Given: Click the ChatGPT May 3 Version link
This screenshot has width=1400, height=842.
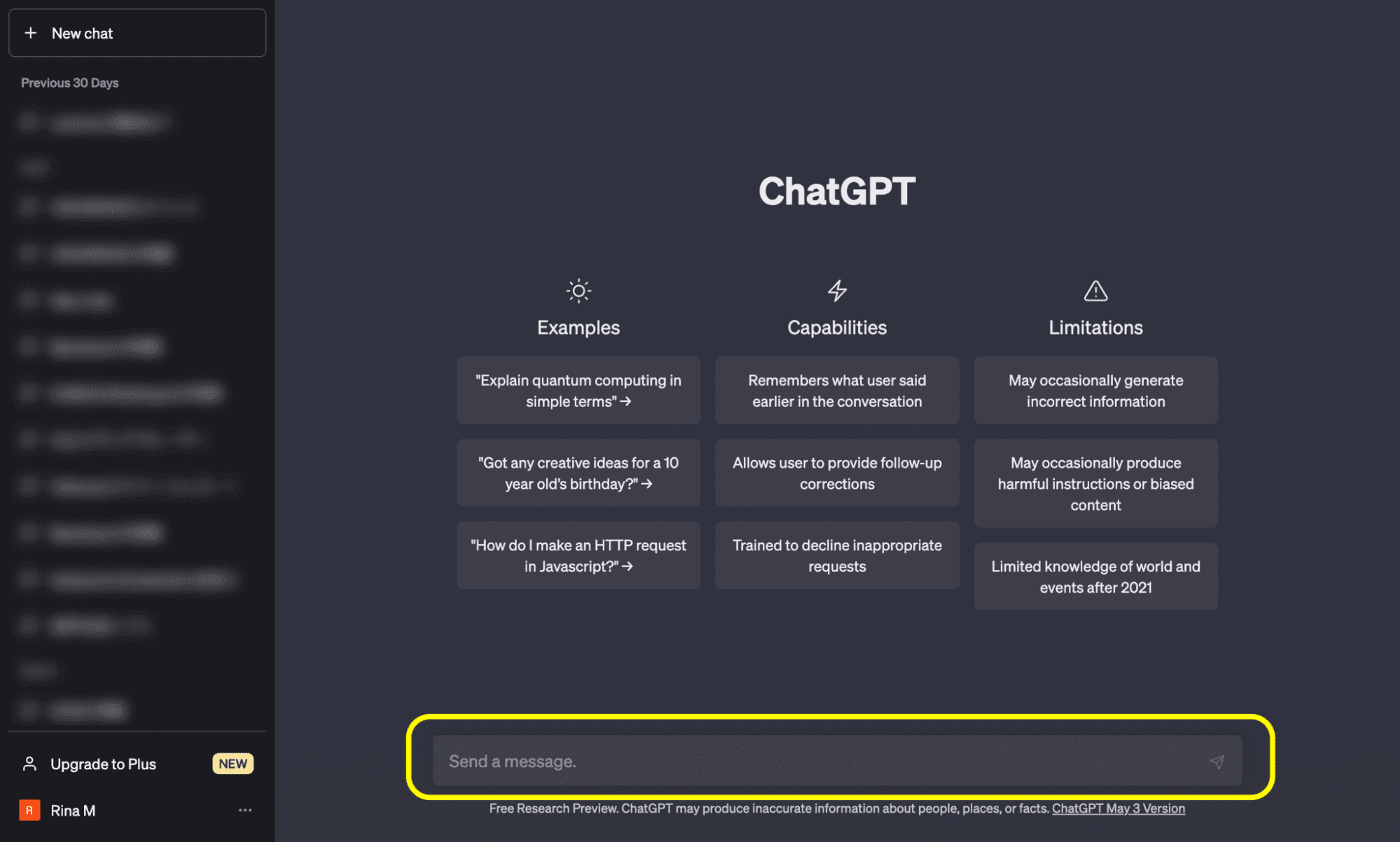Looking at the screenshot, I should (x=1117, y=808).
